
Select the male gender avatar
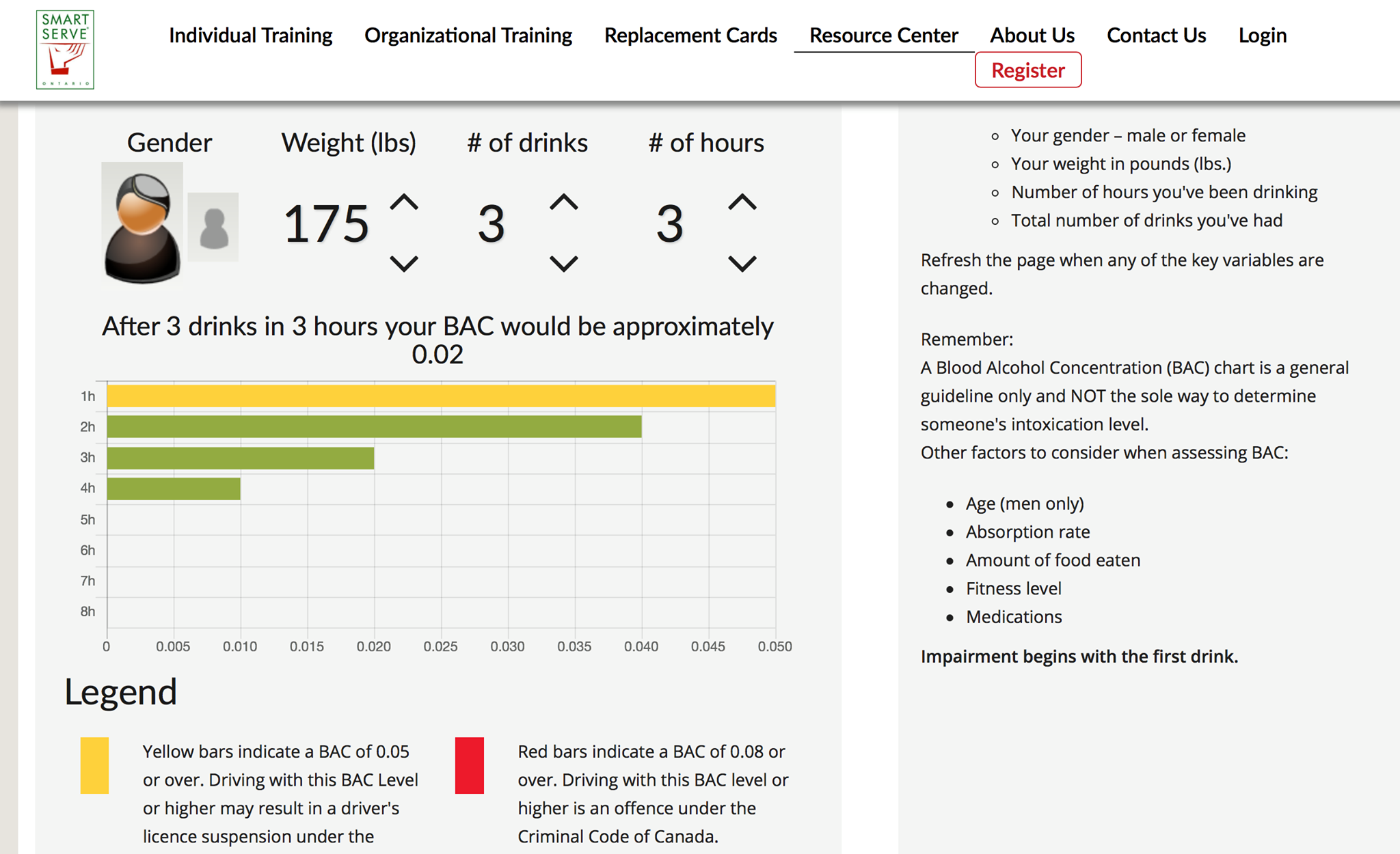(142, 223)
